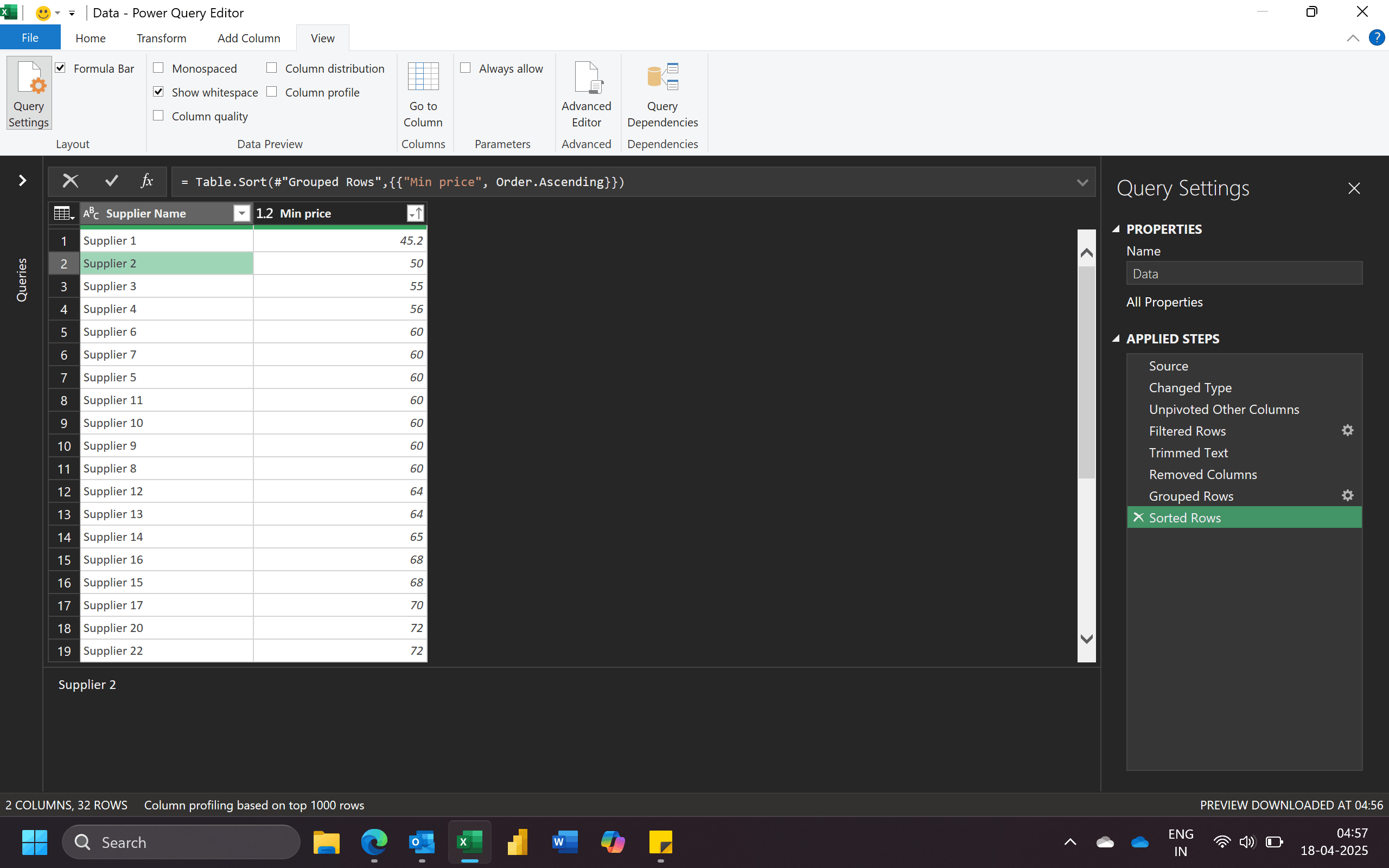Image resolution: width=1389 pixels, height=868 pixels.
Task: Open the Advanced Editor
Action: point(586,94)
